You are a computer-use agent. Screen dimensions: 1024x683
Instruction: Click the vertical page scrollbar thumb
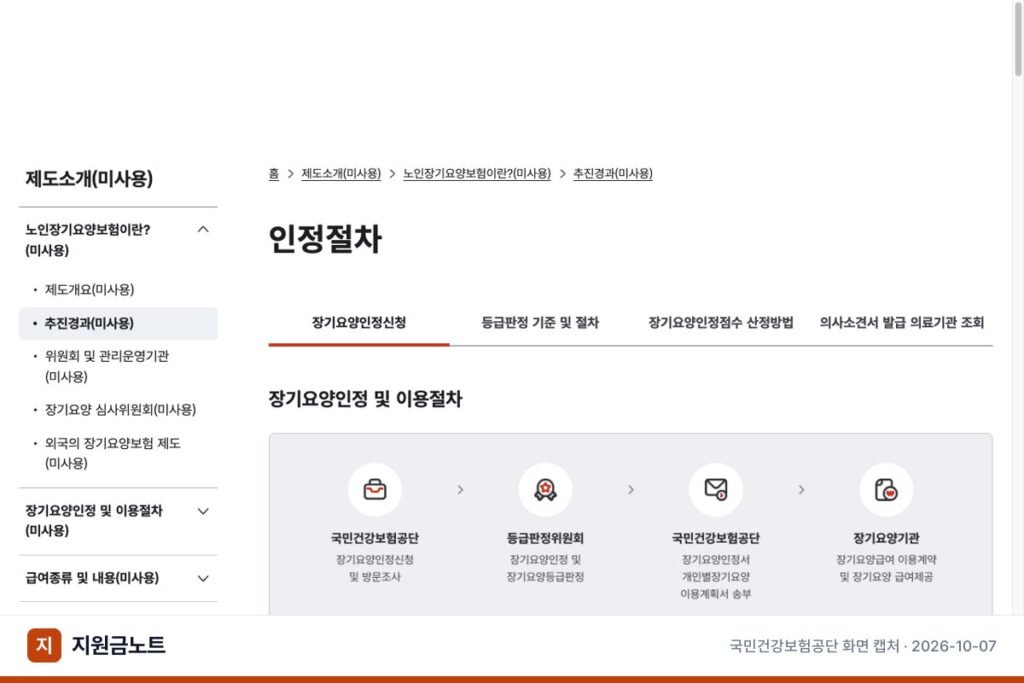[1017, 39]
